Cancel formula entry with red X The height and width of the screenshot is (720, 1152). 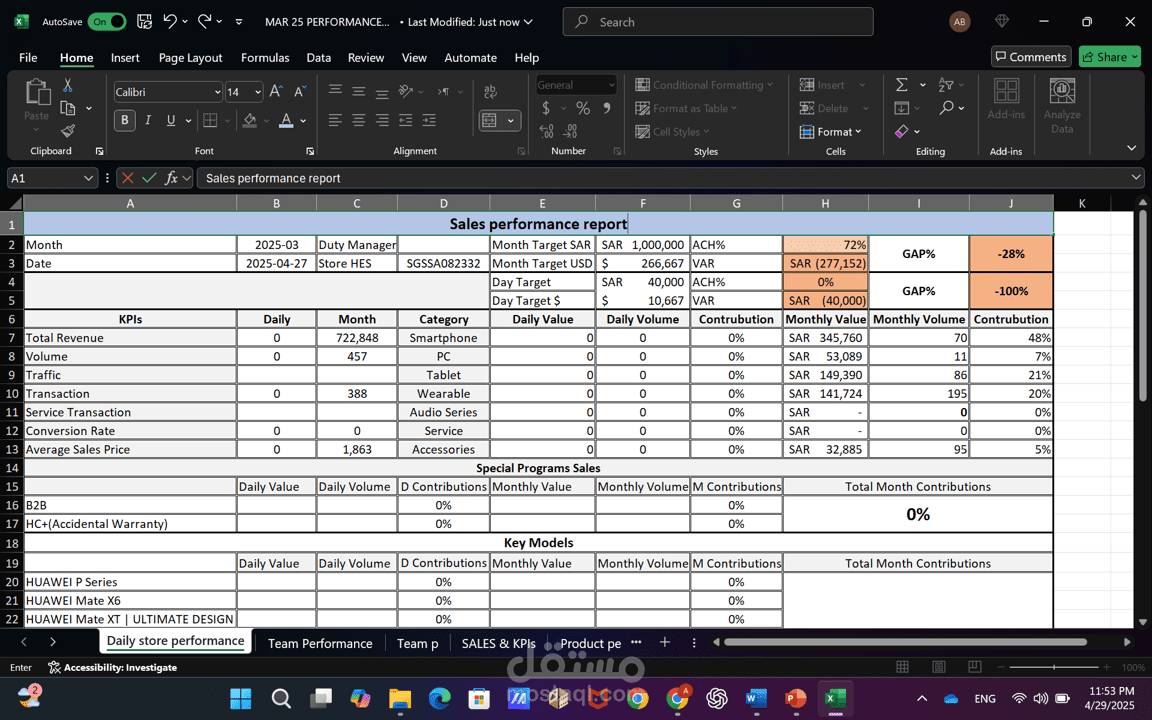(127, 178)
